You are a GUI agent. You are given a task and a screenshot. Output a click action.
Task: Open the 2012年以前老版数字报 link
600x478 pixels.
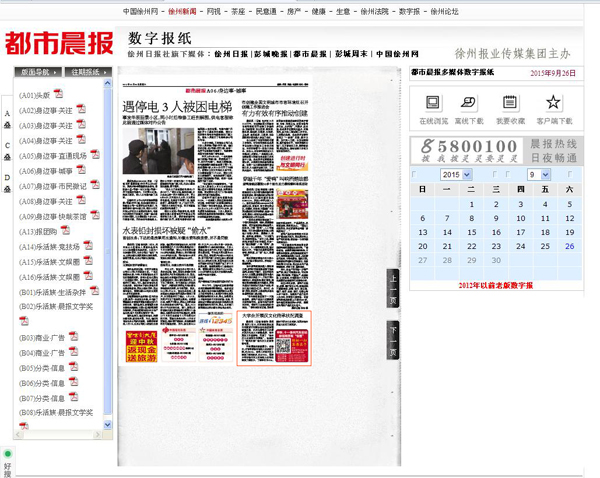pos(495,286)
